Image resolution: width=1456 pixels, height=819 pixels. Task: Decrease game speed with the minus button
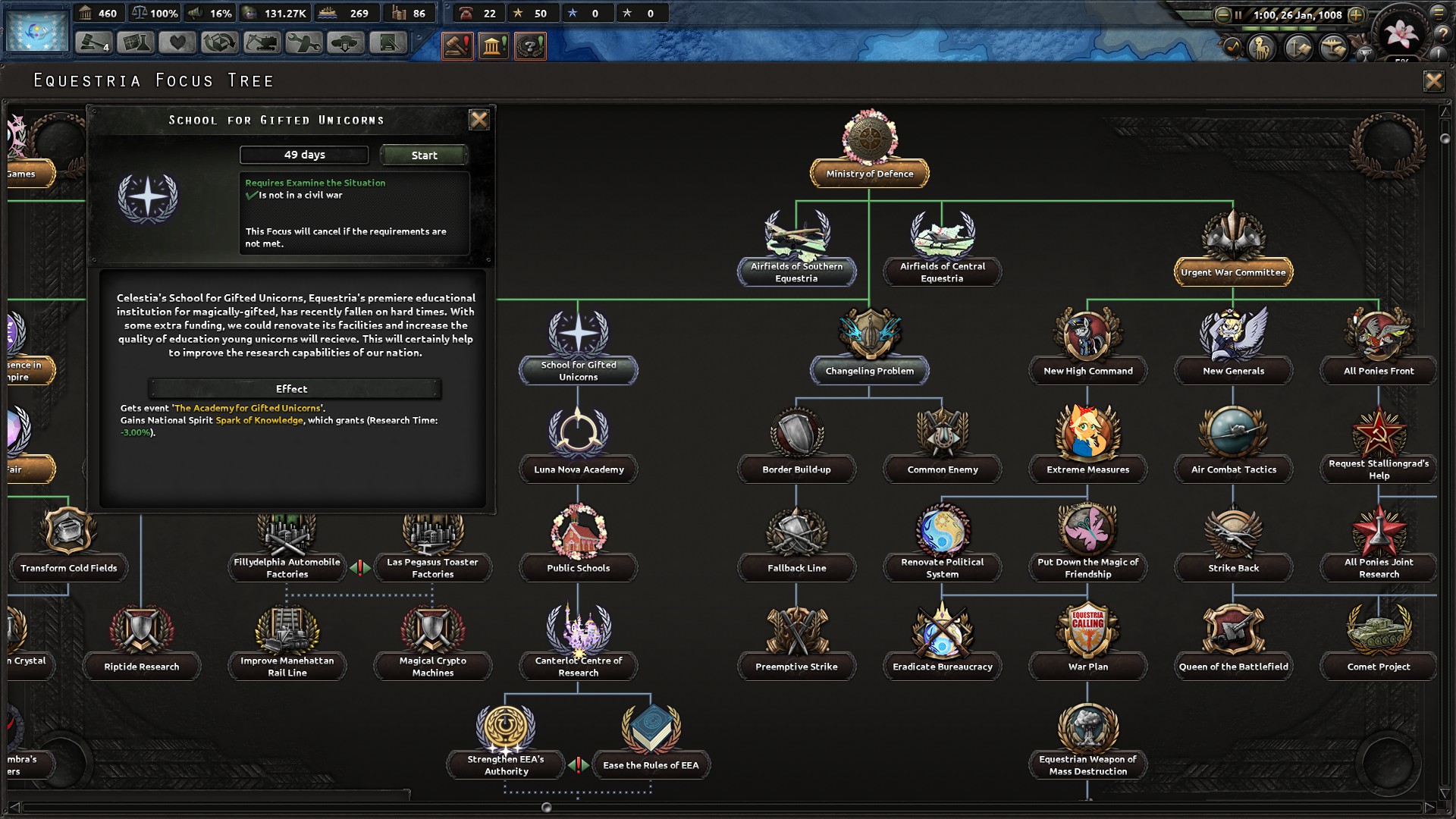pos(1222,14)
